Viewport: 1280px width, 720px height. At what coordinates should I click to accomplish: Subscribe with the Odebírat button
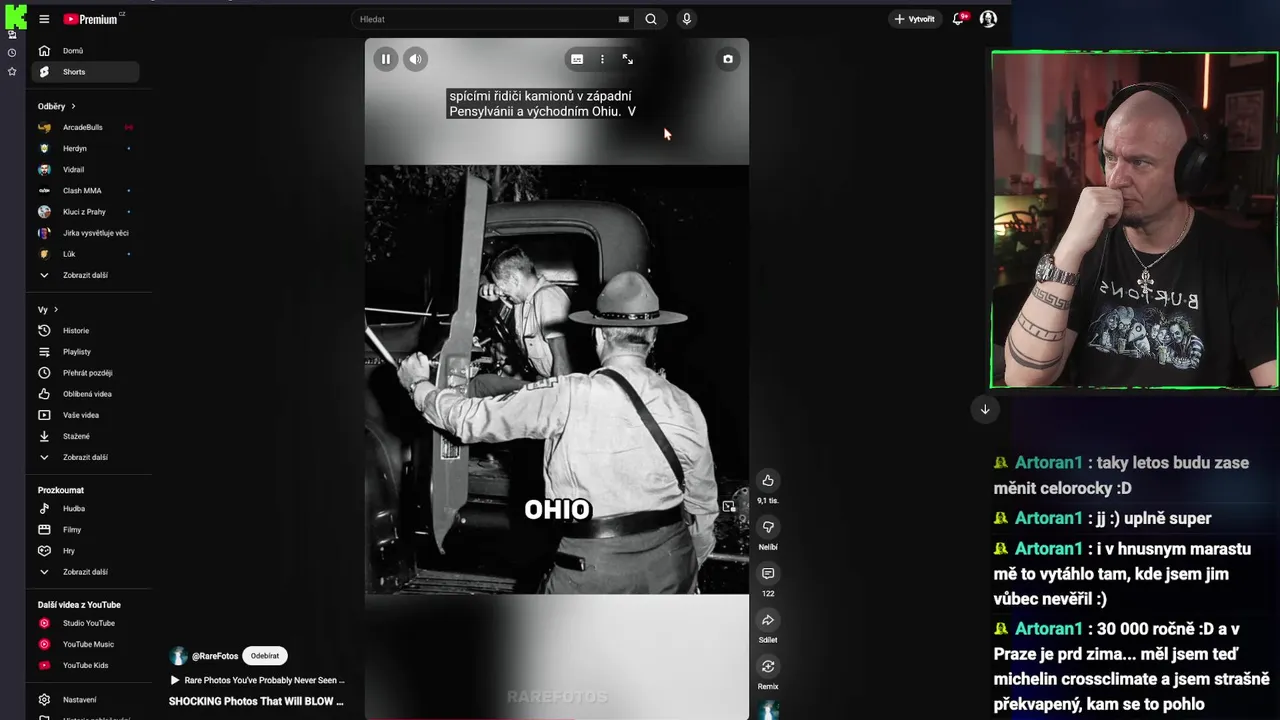point(265,656)
